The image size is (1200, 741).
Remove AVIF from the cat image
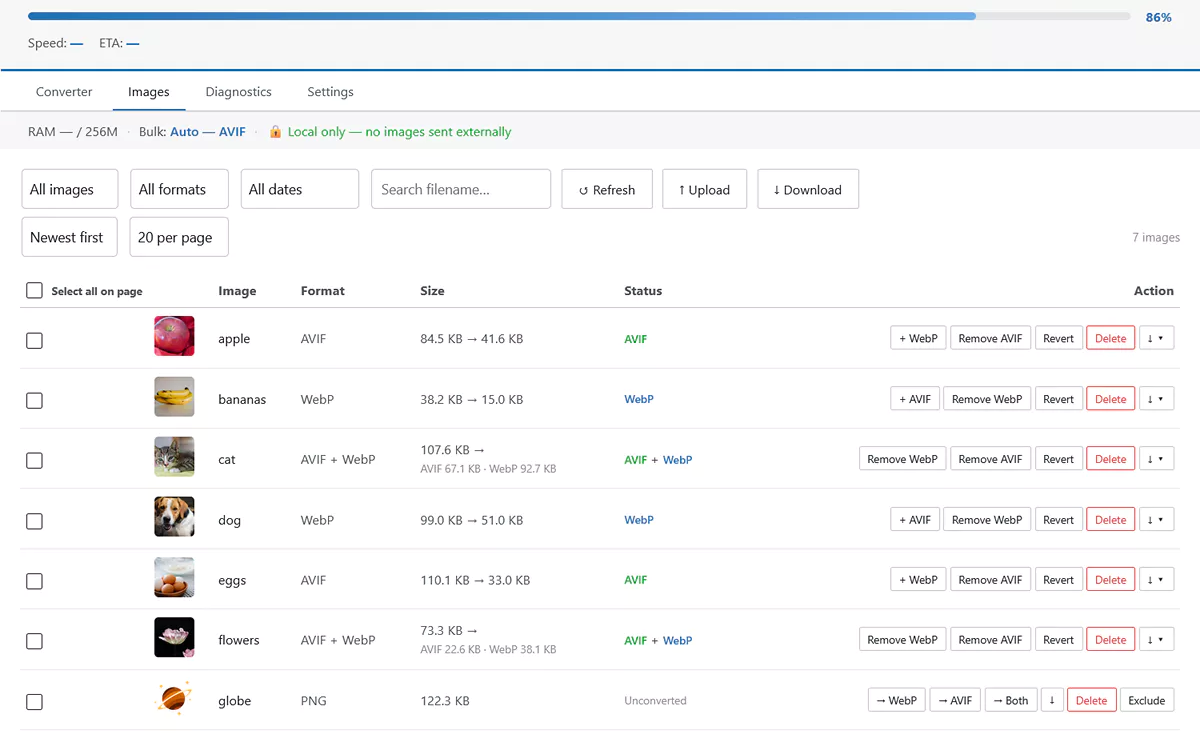point(990,459)
